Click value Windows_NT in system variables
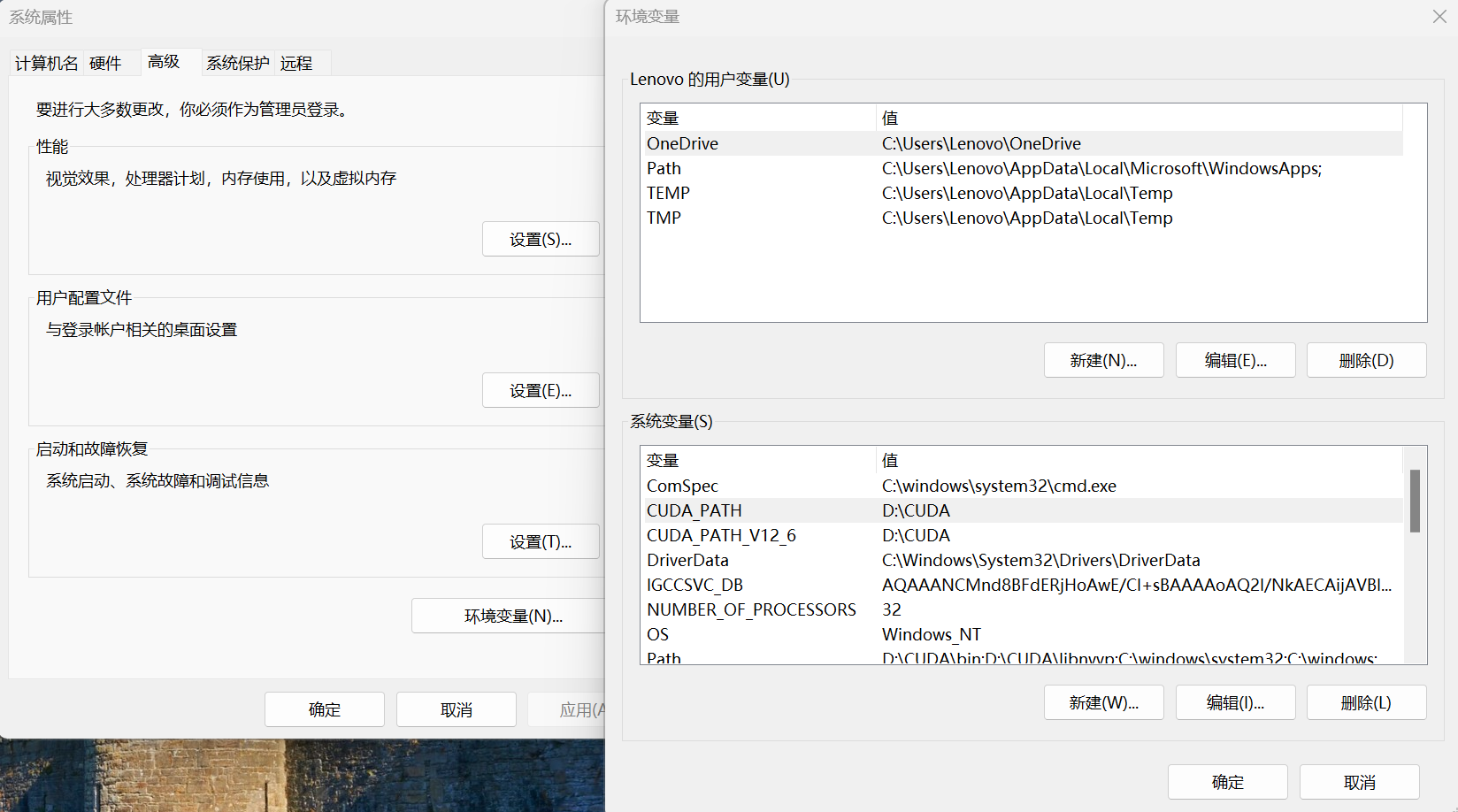Screen dimensions: 1458x812 932,634
